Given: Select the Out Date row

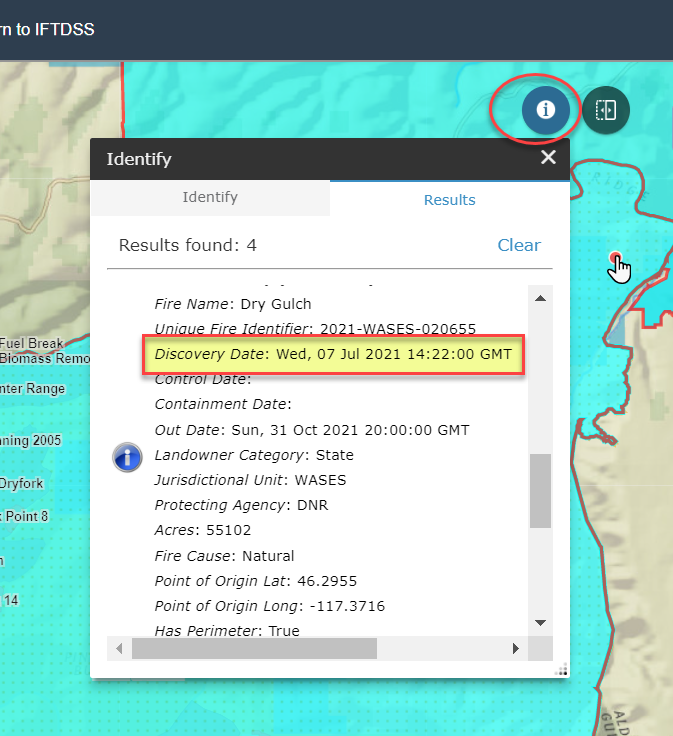Looking at the screenshot, I should point(312,430).
